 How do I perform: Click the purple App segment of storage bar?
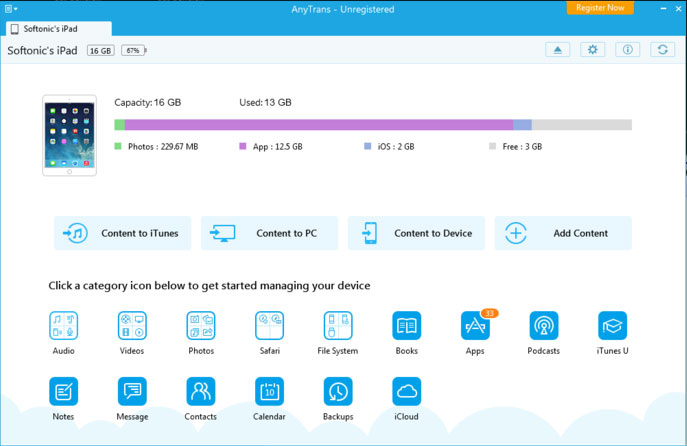[x=319, y=125]
